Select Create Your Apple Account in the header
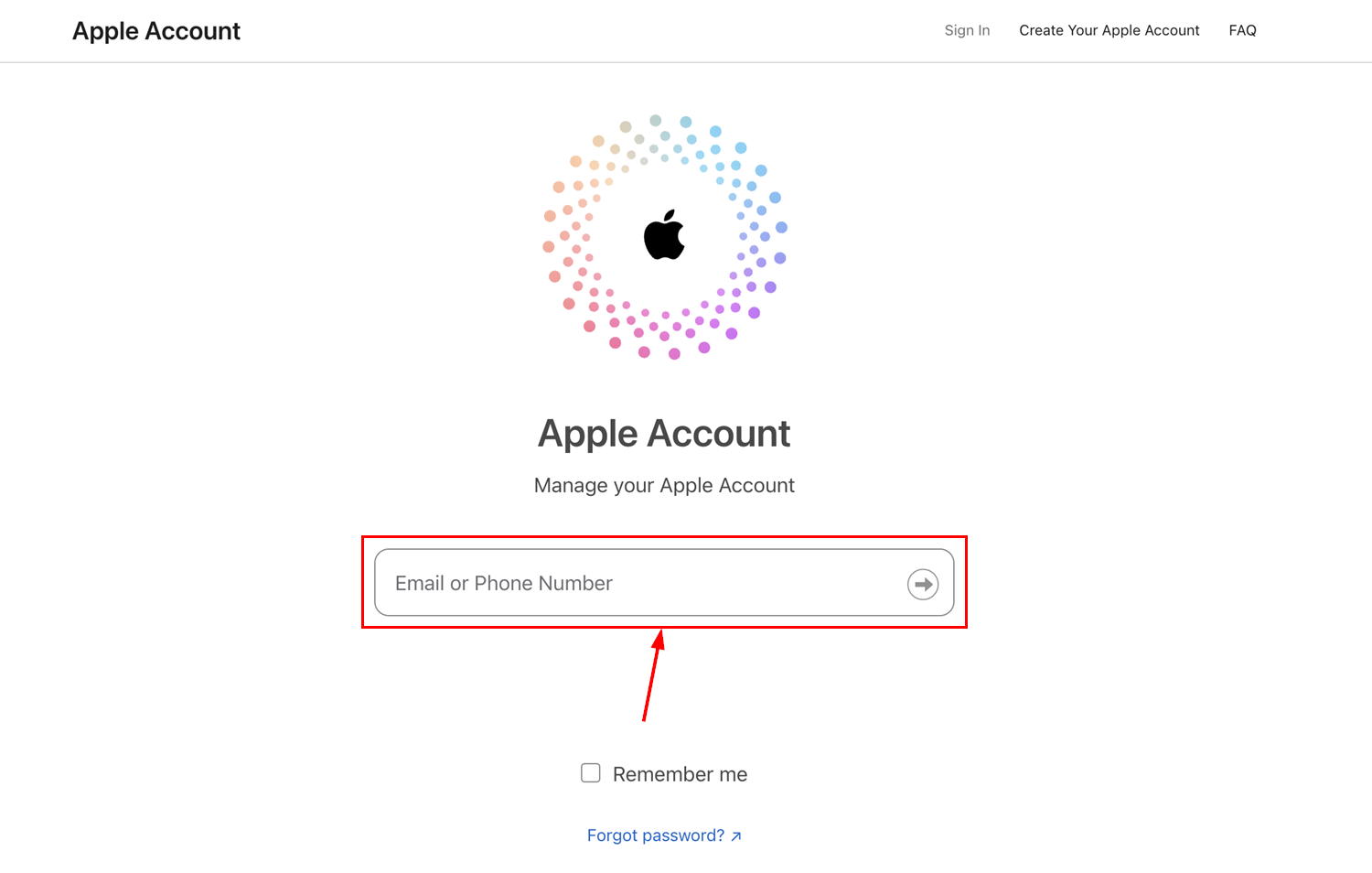This screenshot has height=873, width=1372. tap(1109, 30)
